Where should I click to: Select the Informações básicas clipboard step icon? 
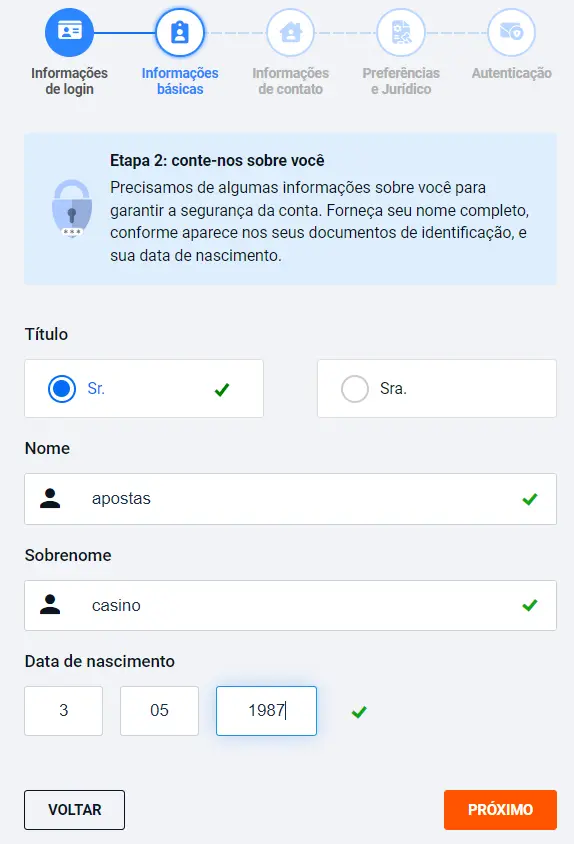180,32
